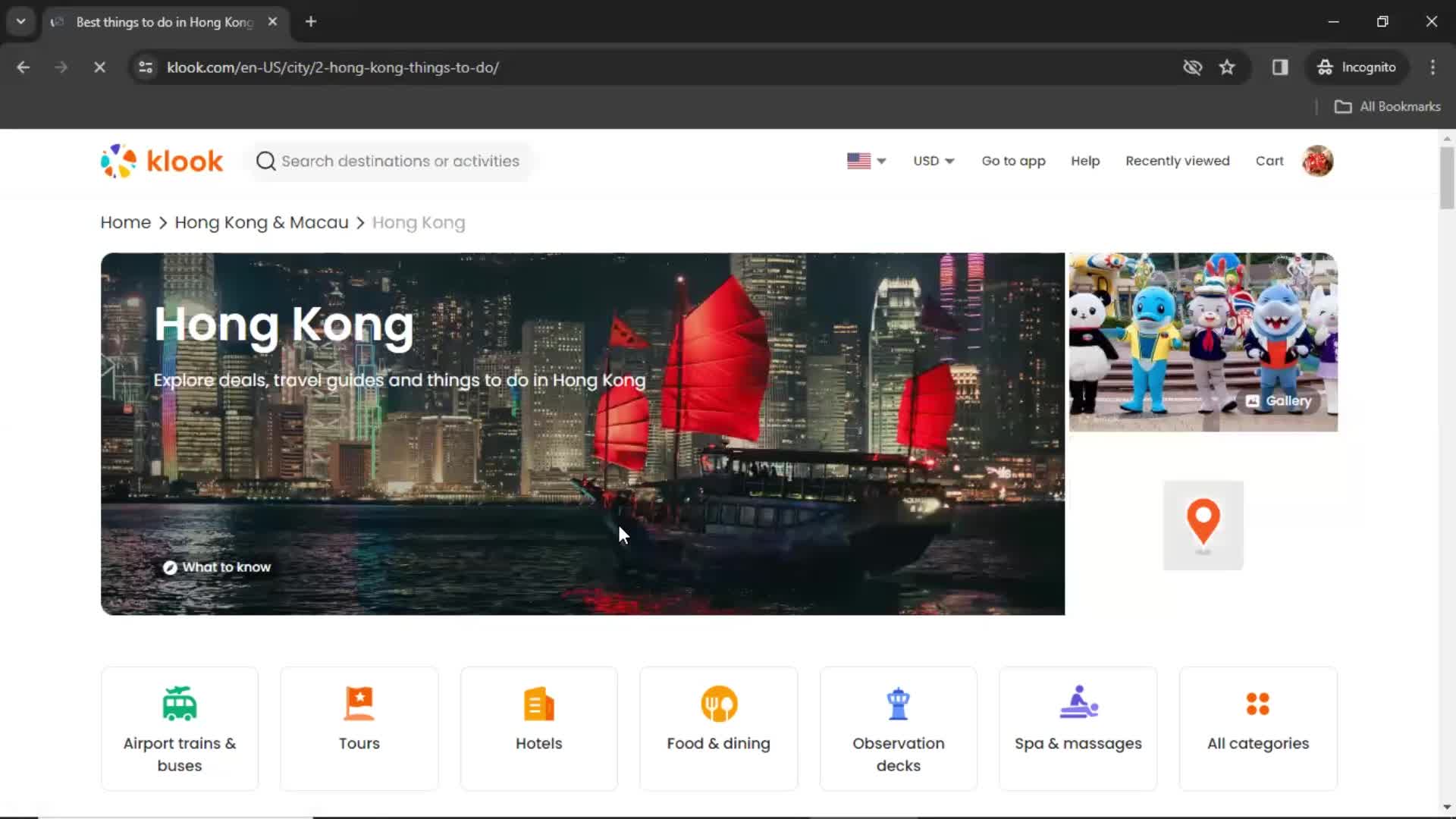
Task: Click the eye icon to hide images
Action: click(1192, 67)
